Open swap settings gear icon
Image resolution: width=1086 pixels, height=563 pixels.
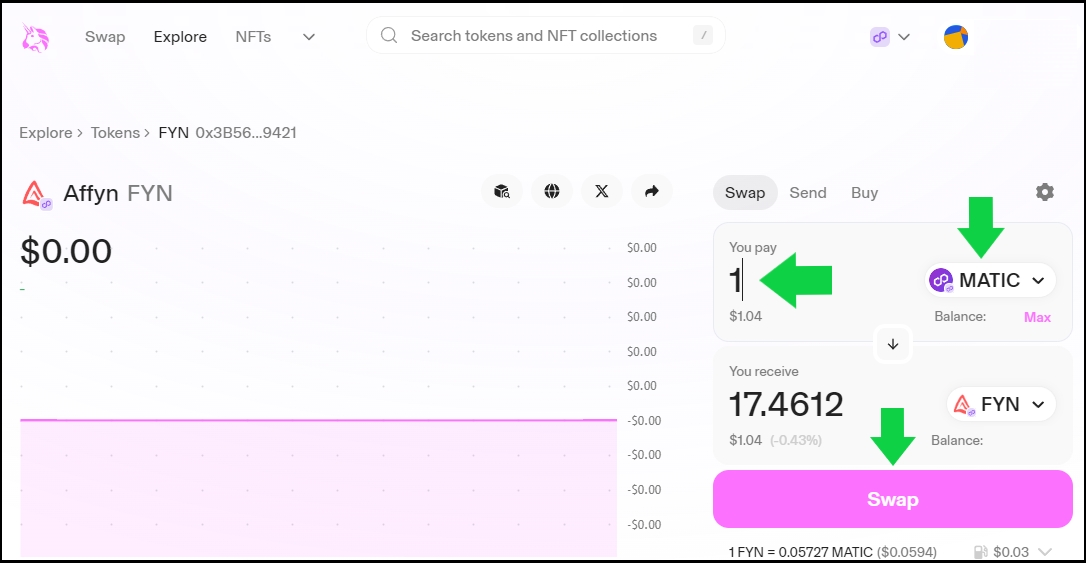tap(1045, 192)
